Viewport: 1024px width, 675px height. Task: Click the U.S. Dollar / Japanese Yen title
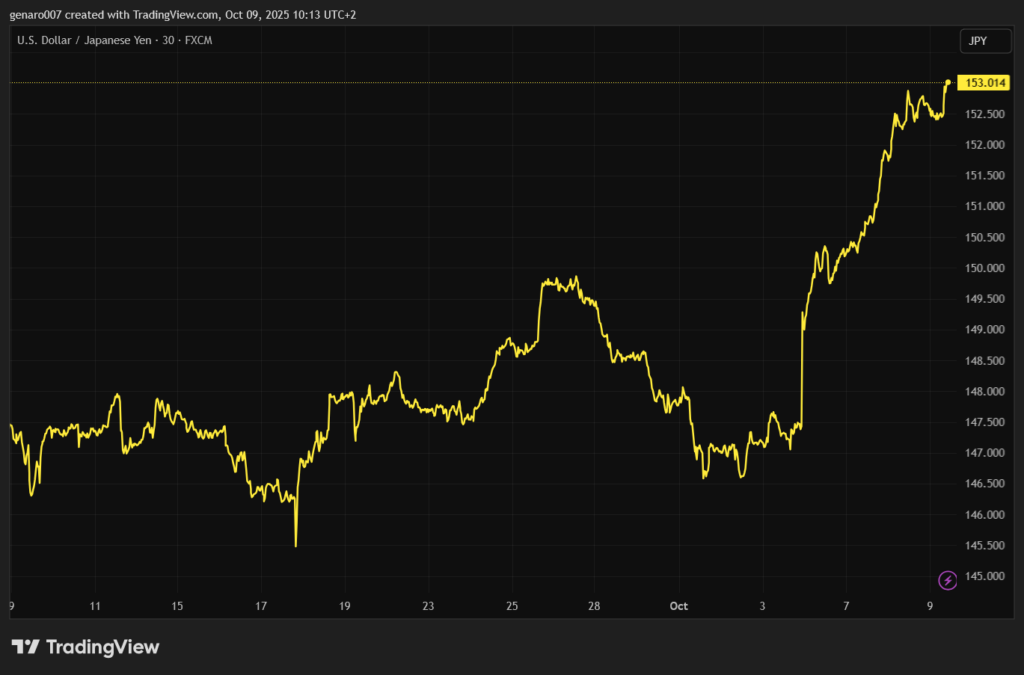tap(114, 40)
